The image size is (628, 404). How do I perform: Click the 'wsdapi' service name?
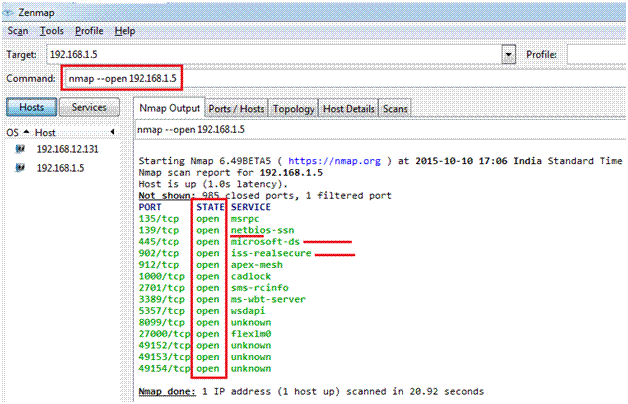tap(248, 311)
